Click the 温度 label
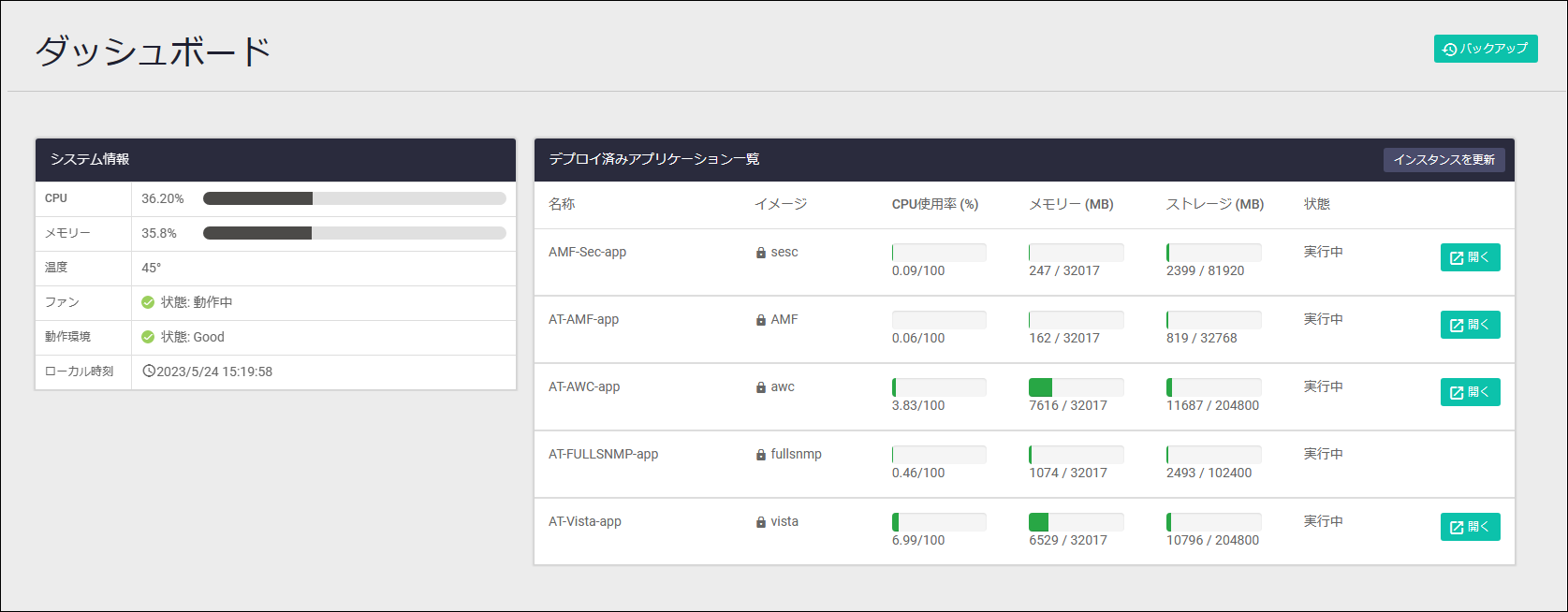The image size is (1568, 612). pos(56,268)
